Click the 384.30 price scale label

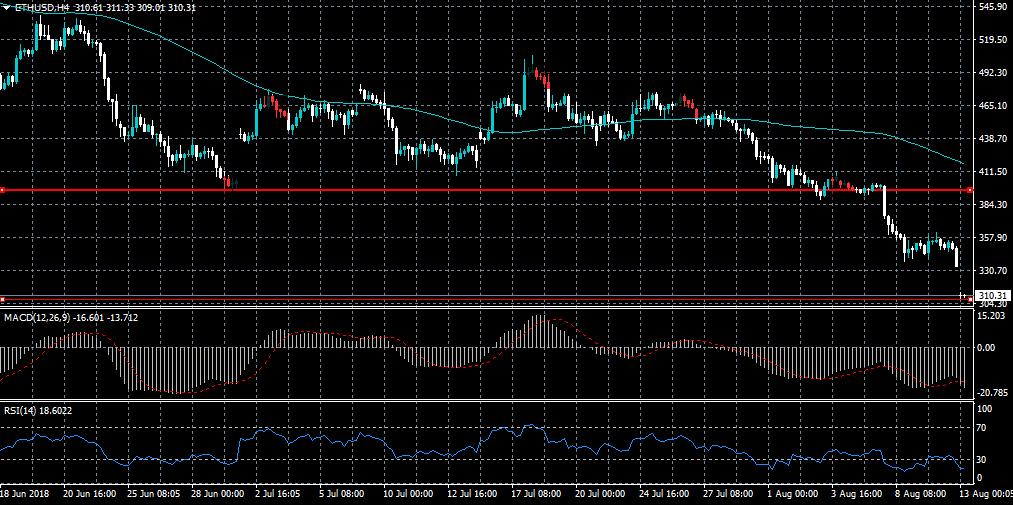point(994,204)
